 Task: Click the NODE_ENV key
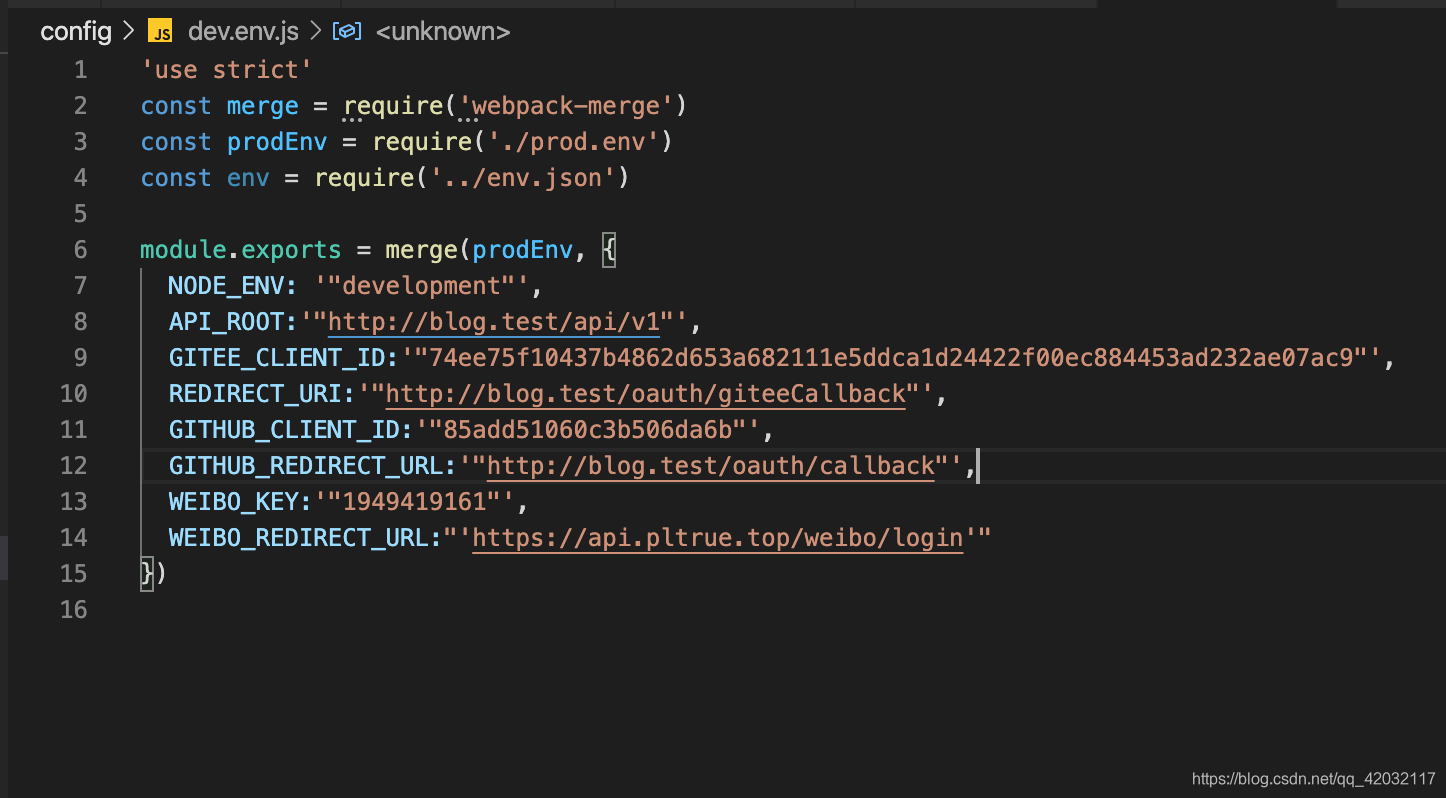(x=226, y=286)
